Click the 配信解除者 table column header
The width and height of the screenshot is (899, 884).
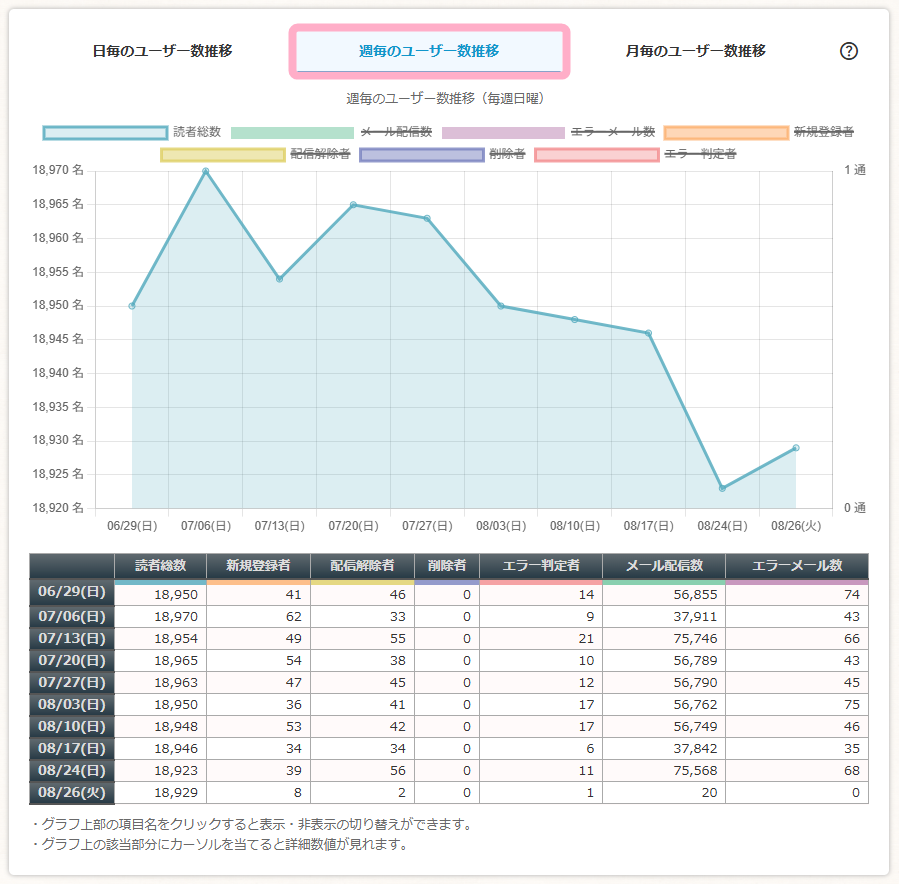[x=362, y=566]
